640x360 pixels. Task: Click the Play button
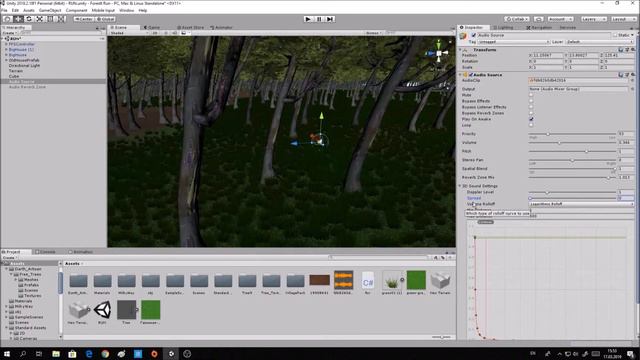click(308, 19)
